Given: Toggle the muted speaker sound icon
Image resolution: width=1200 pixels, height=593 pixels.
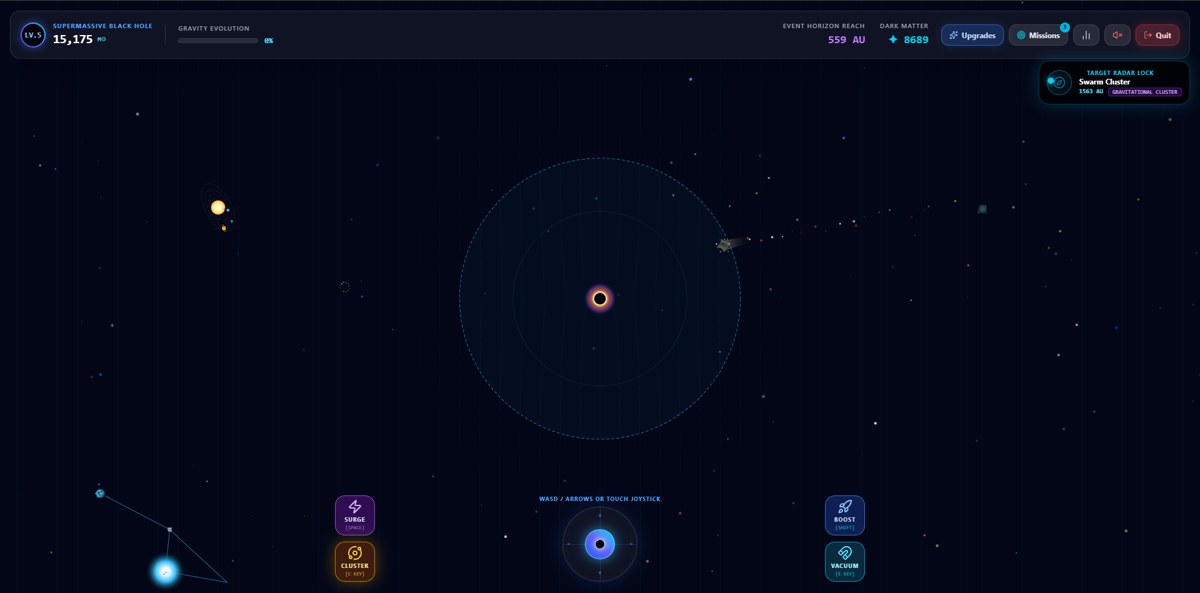Looking at the screenshot, I should (x=1117, y=35).
